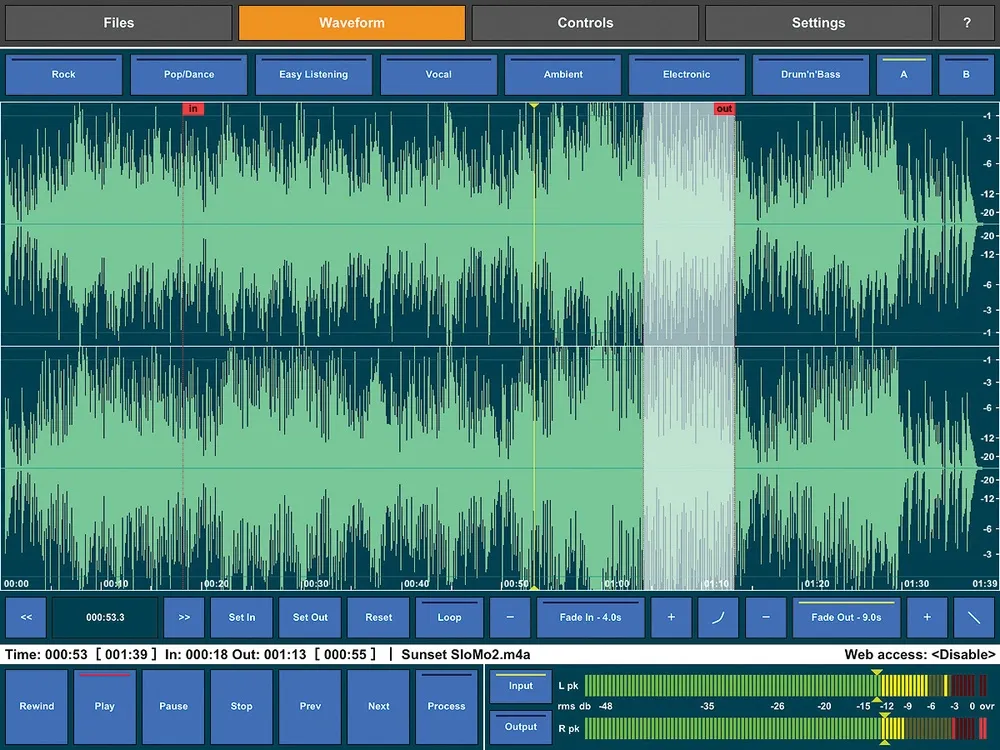Increase Fade Out time with plus
The image size is (1000, 750).
pos(927,618)
